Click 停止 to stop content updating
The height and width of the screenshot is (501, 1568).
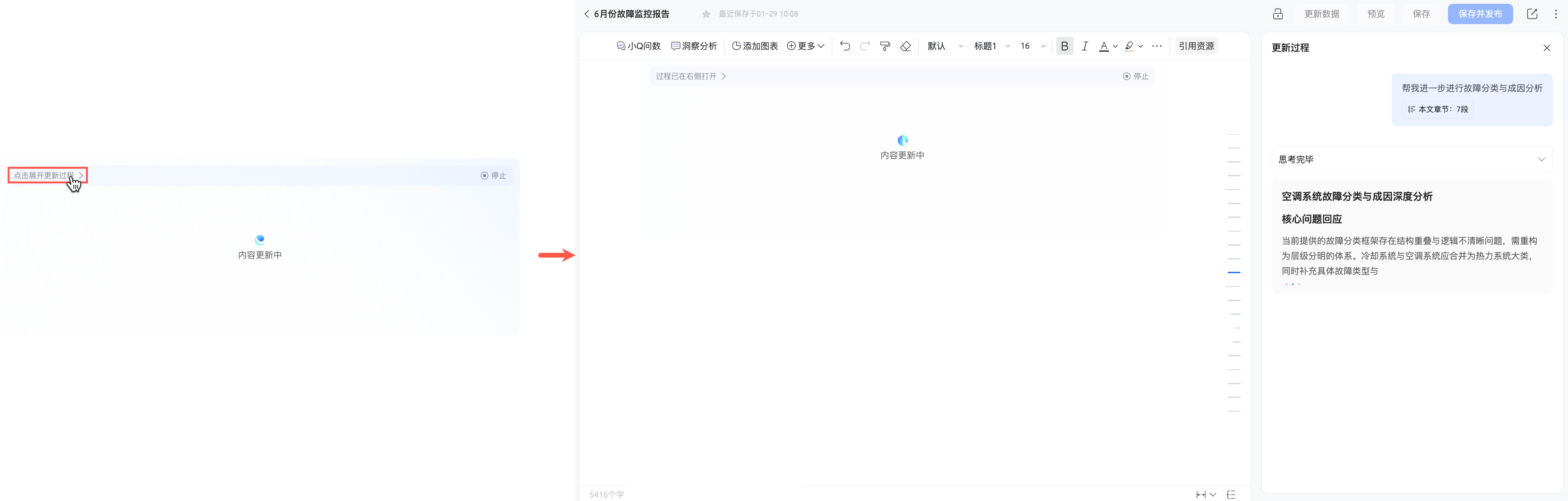1136,76
